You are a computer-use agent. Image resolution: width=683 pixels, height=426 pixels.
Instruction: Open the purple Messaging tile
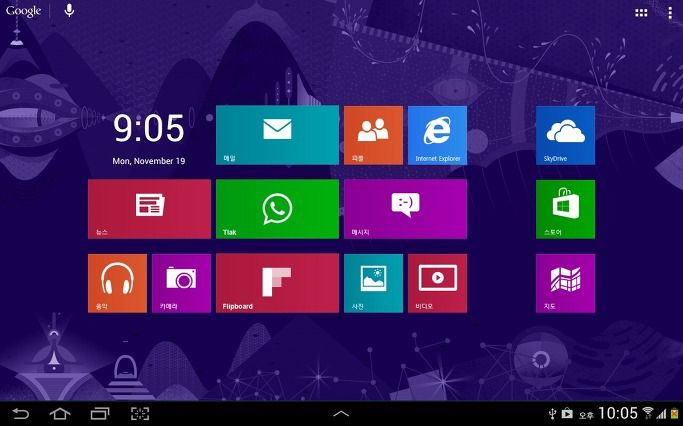pos(406,209)
